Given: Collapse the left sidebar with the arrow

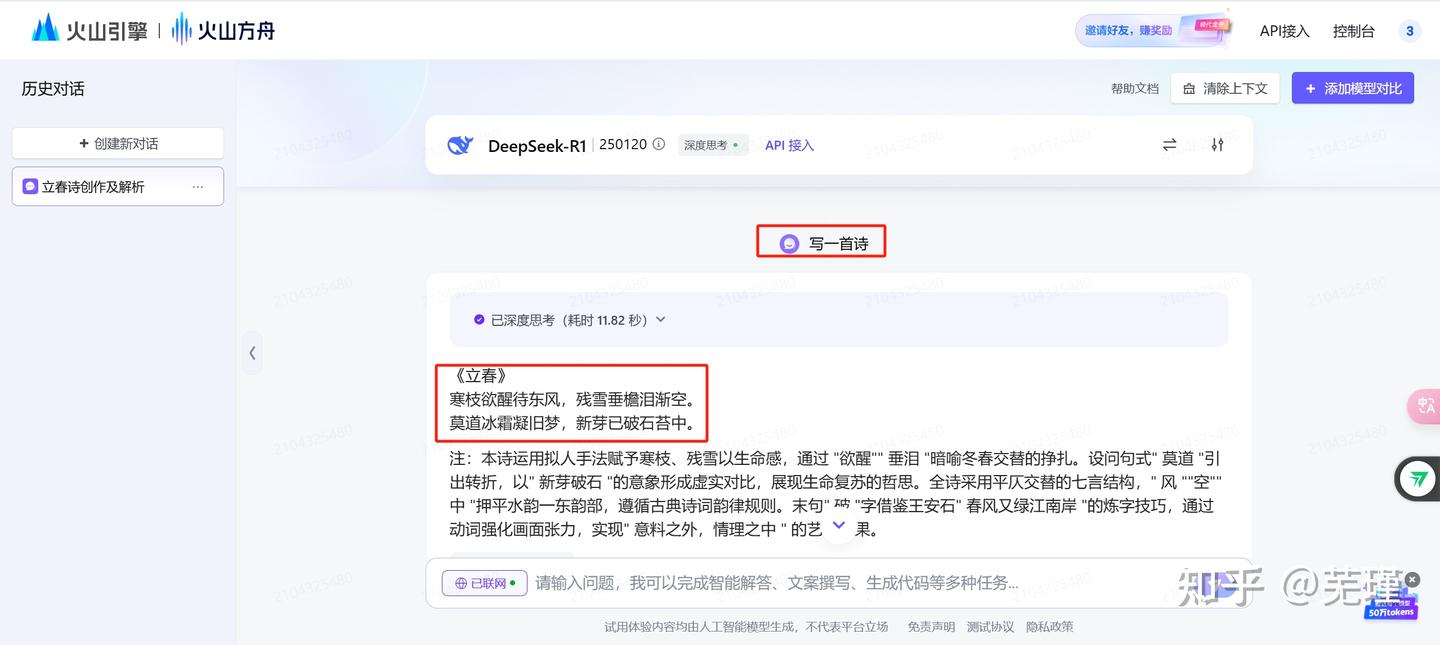Looking at the screenshot, I should point(252,353).
